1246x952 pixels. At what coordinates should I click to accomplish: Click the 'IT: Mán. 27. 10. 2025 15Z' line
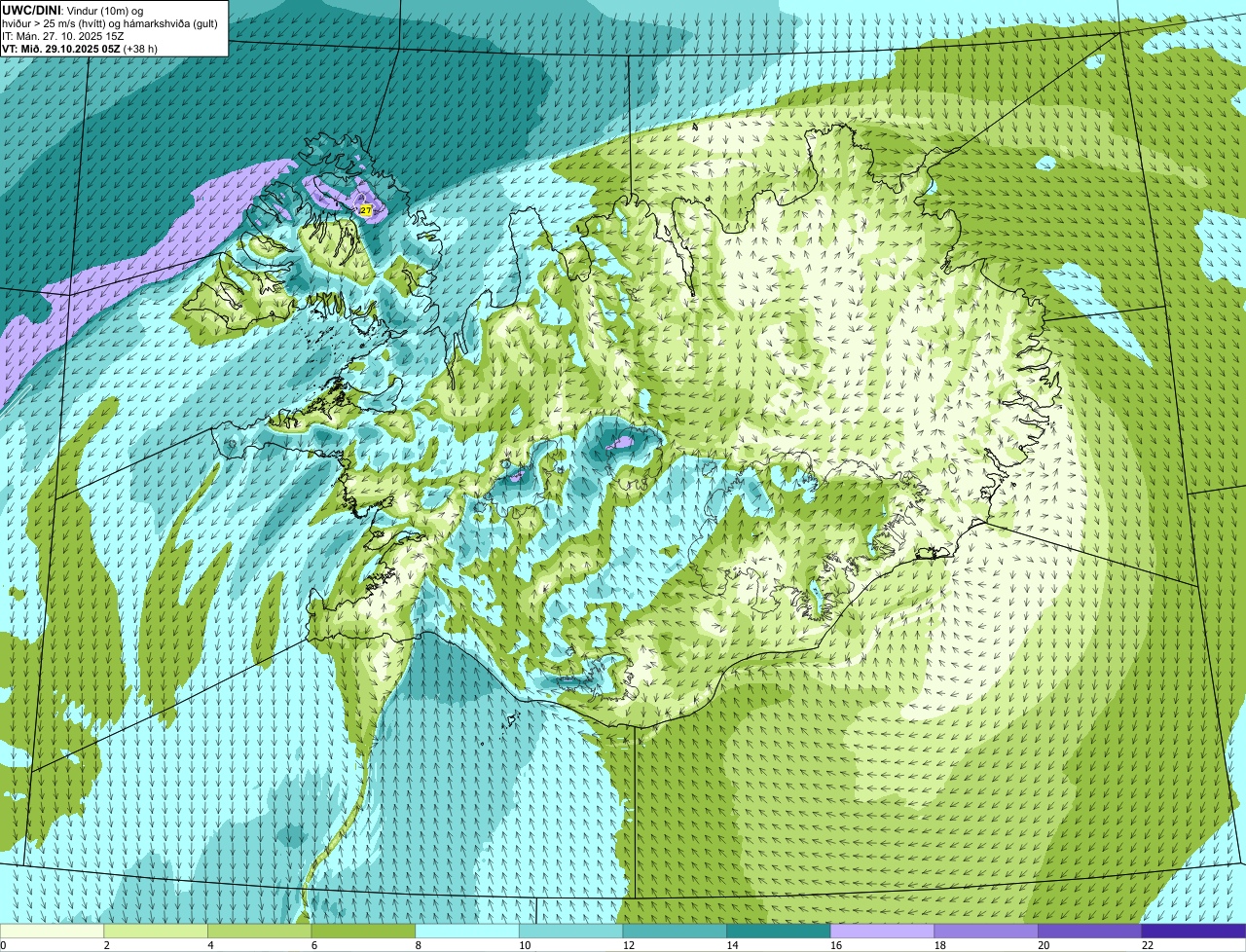tap(63, 36)
